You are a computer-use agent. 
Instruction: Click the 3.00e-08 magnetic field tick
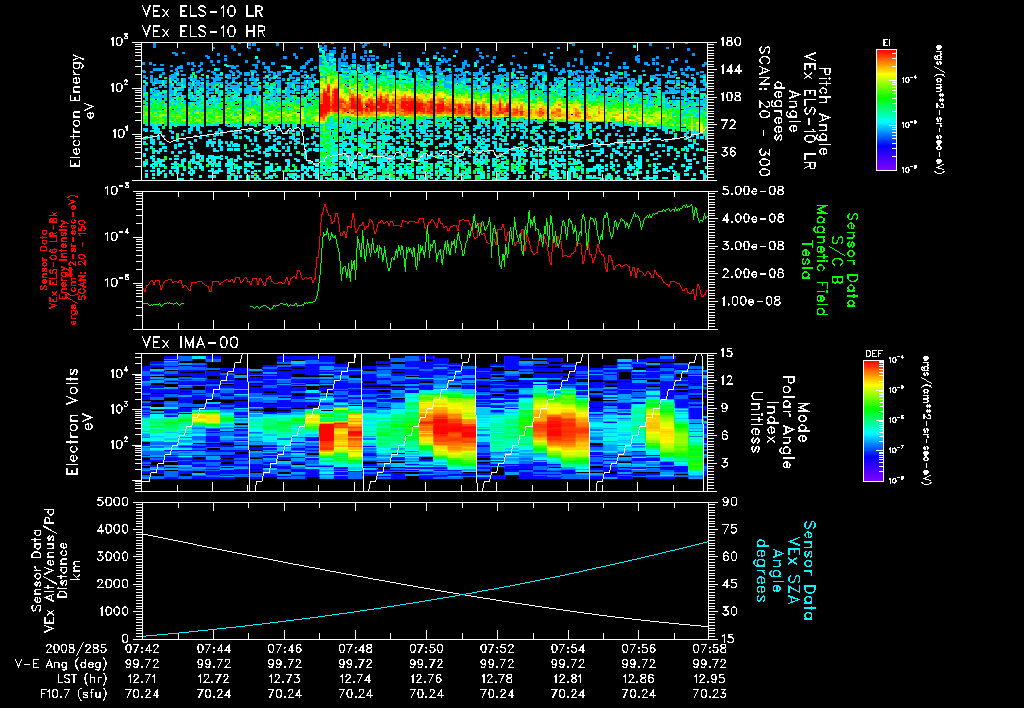[751, 246]
